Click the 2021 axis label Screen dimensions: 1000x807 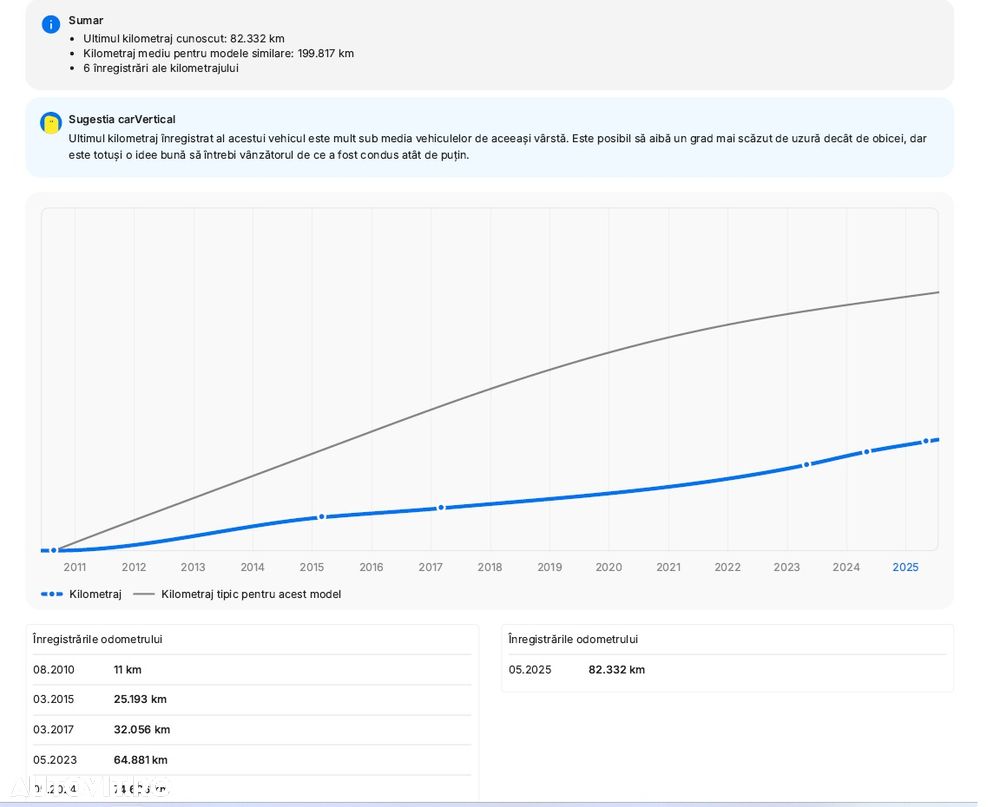click(668, 567)
